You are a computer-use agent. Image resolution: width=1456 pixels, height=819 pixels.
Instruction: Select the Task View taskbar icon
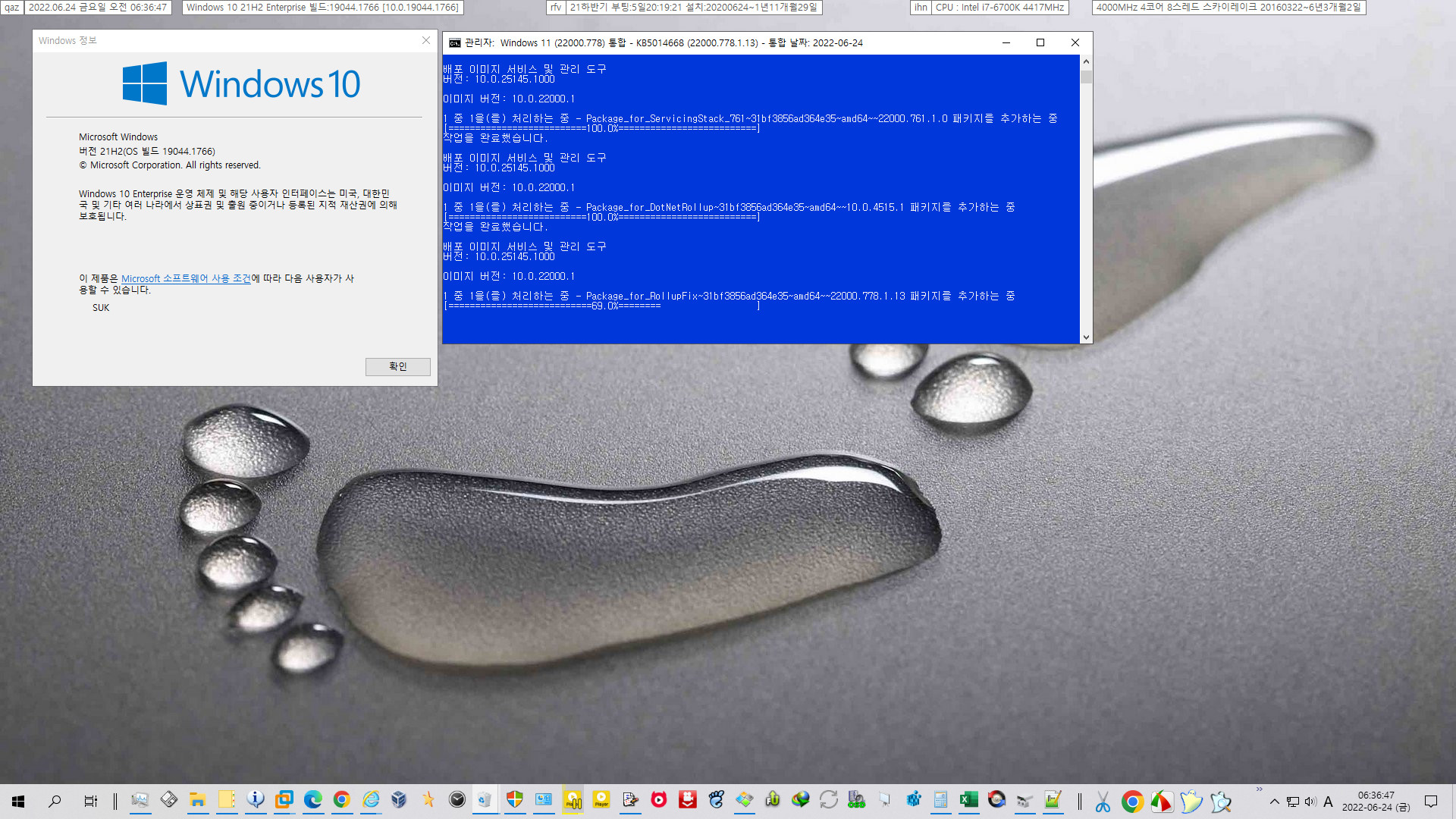click(90, 801)
